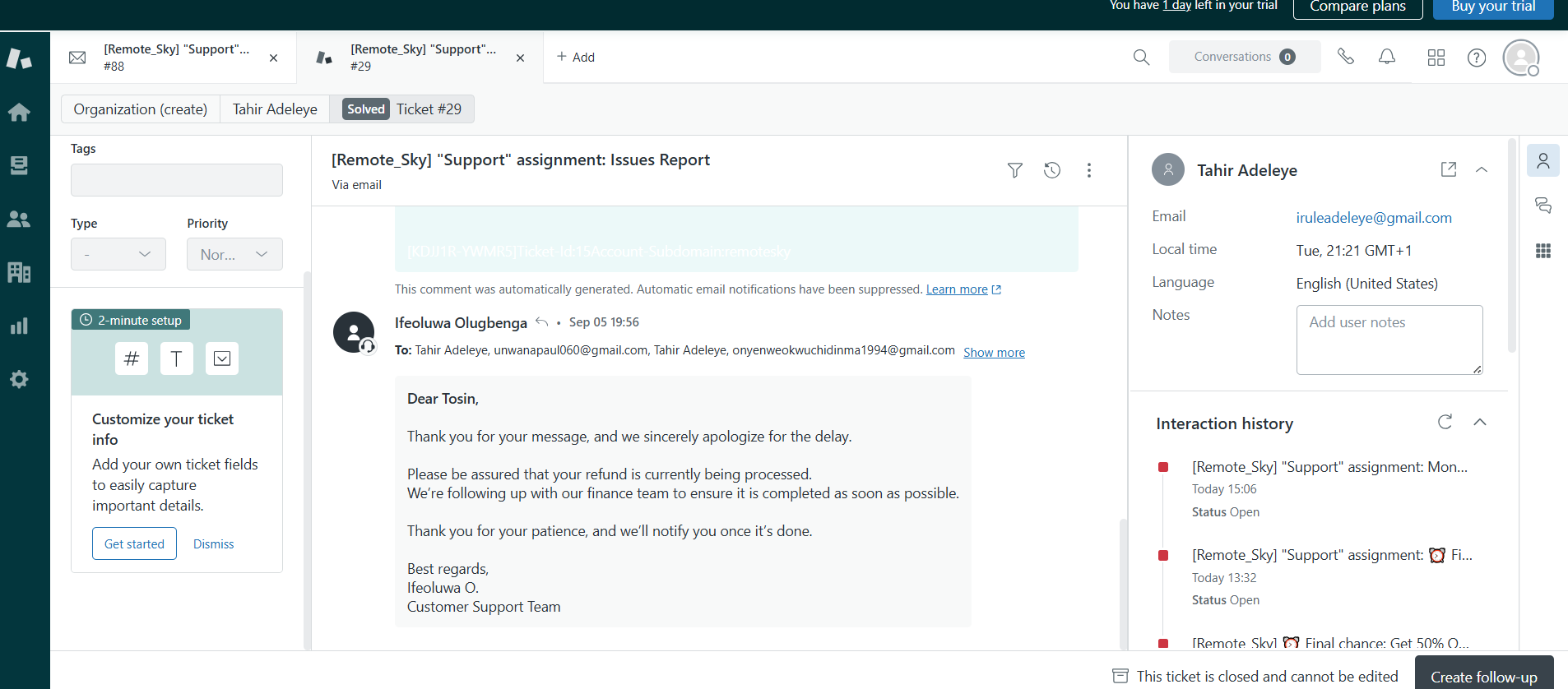Click the Add user notes textarea
This screenshot has height=689, width=1568.
[x=1389, y=340]
